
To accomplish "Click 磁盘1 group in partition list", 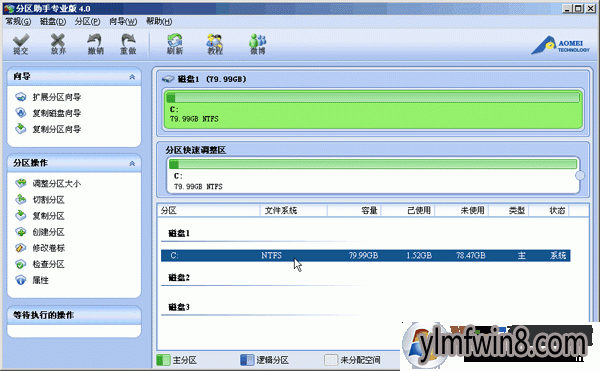I will point(179,233).
